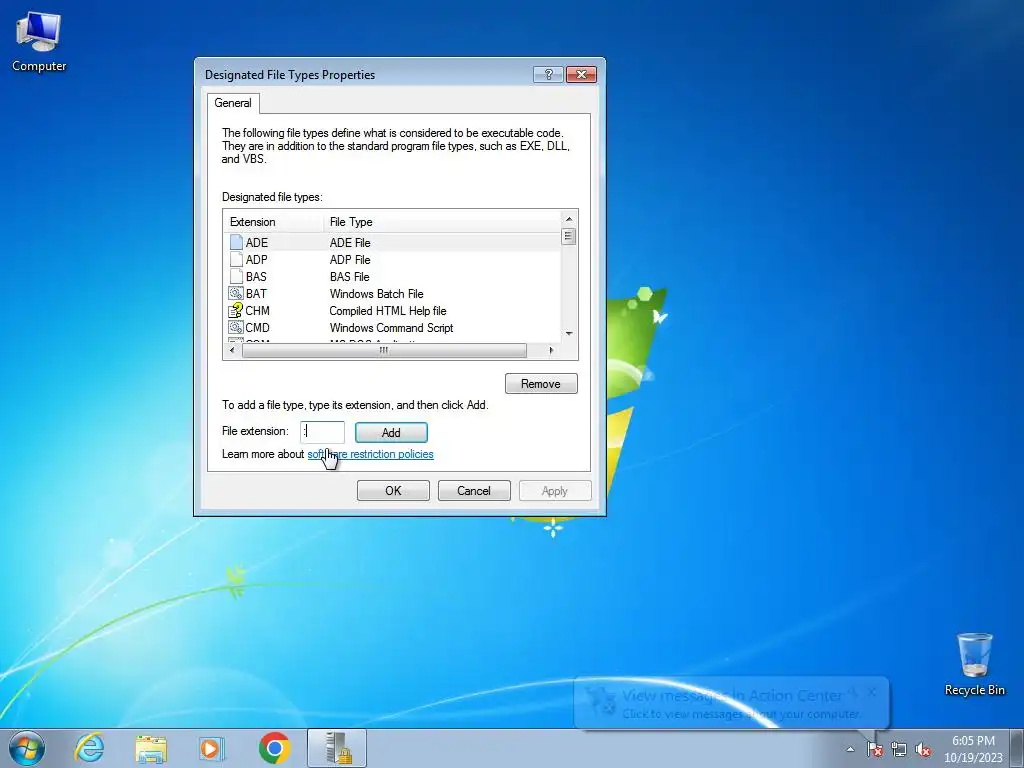Click the Add button
Viewport: 1024px width, 768px height.
(391, 432)
